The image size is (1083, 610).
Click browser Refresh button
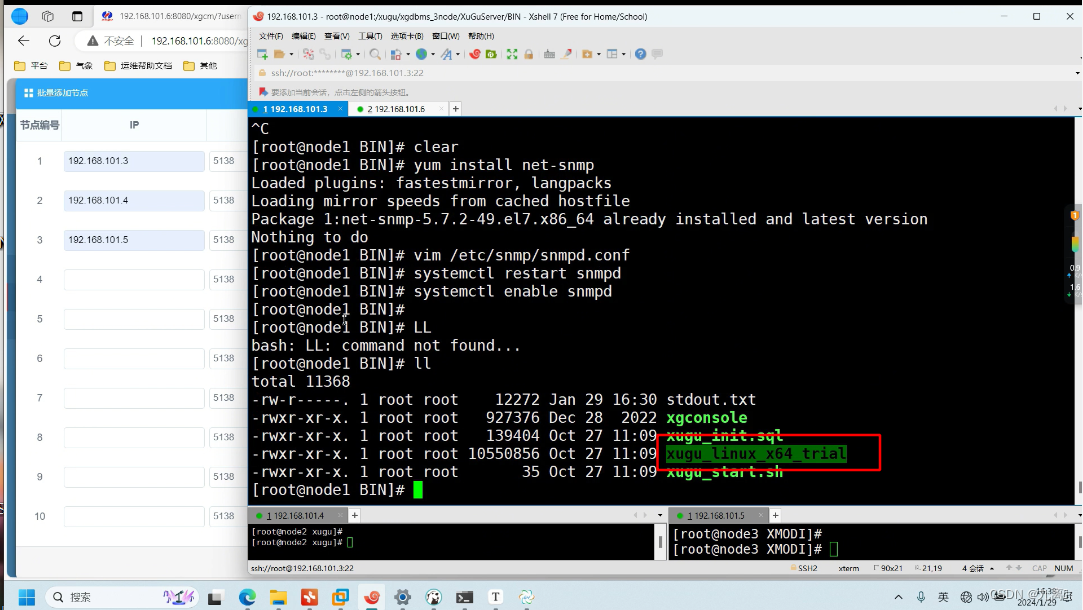[55, 41]
